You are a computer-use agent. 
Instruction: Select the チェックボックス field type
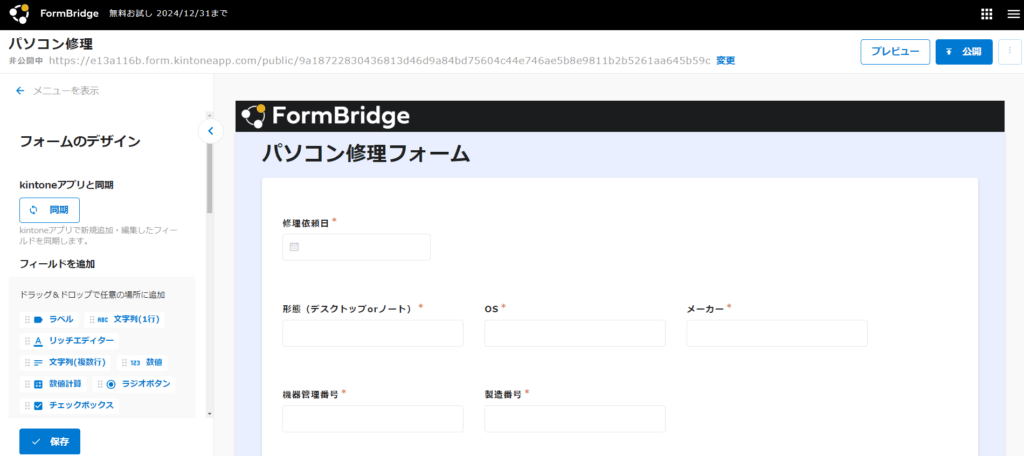pos(73,405)
